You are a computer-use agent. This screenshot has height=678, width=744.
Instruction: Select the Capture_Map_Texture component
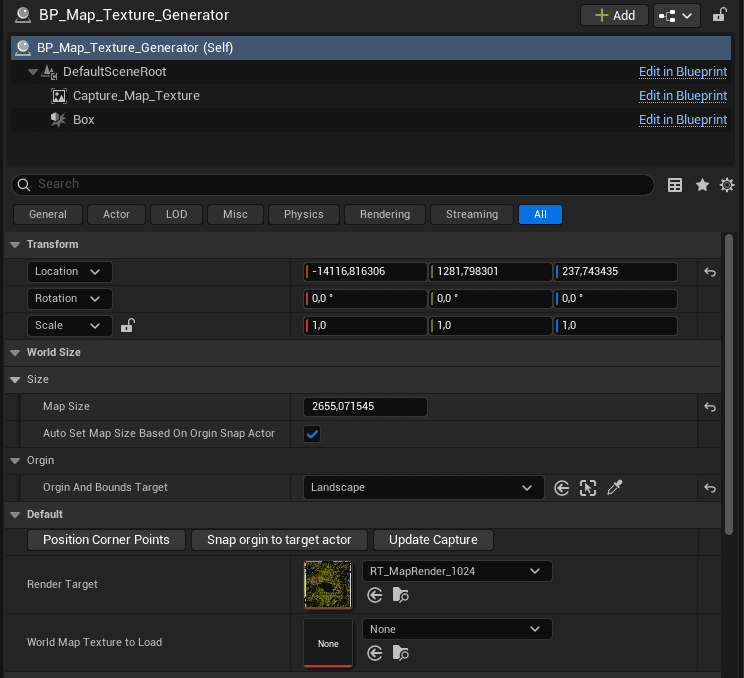click(136, 96)
